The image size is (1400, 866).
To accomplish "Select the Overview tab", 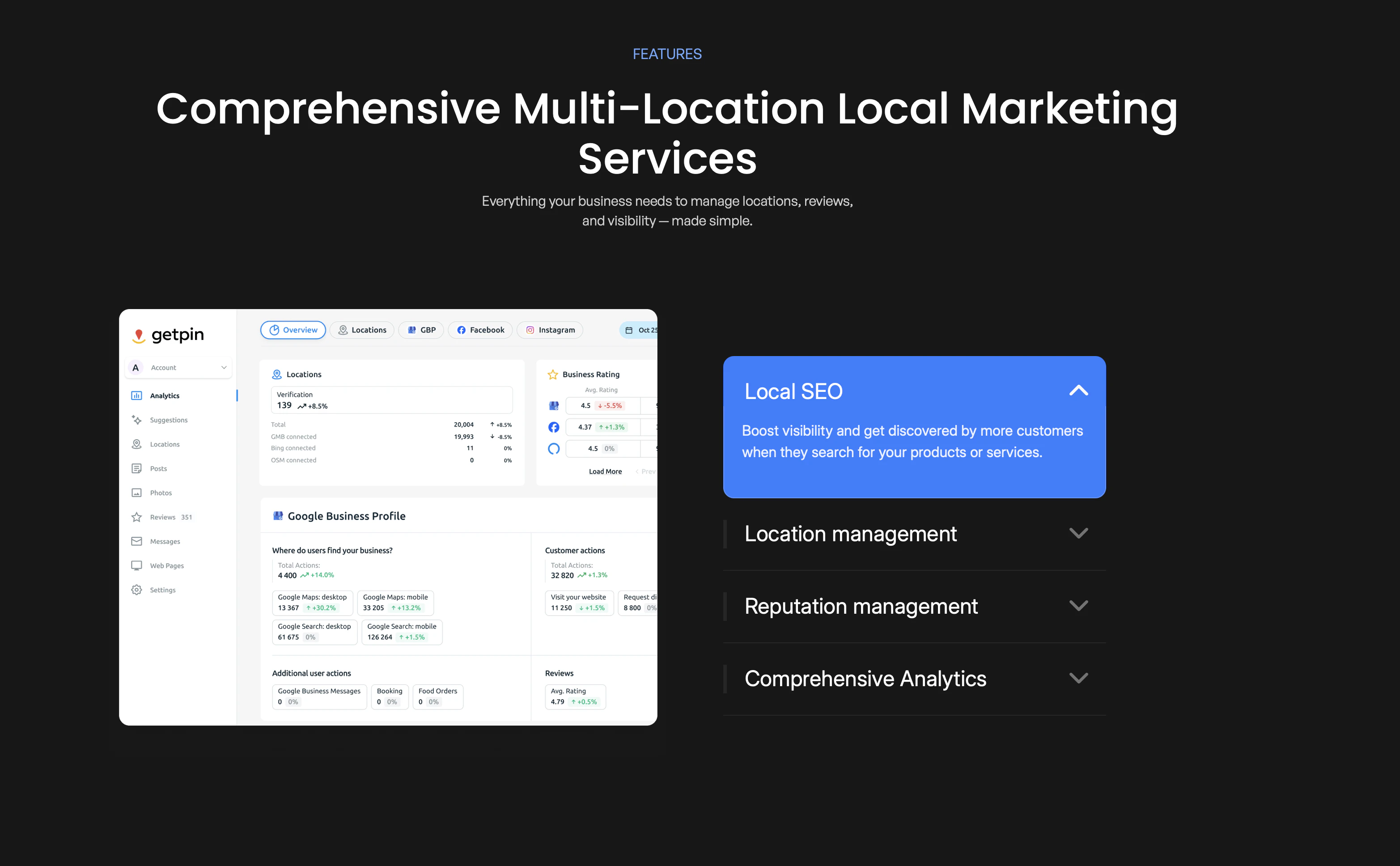I will (x=293, y=330).
